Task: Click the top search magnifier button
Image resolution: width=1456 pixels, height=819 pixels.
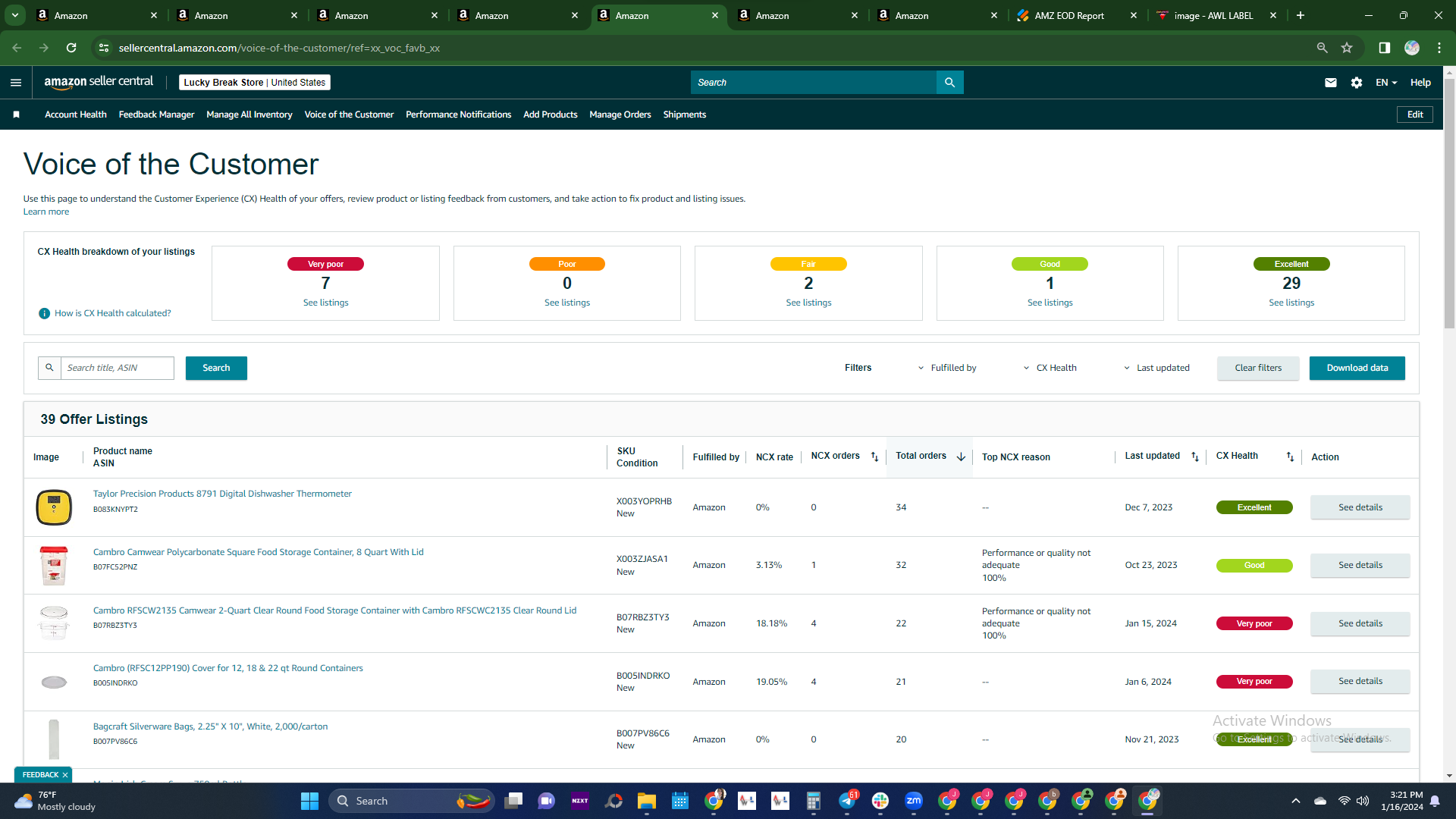Action: pyautogui.click(x=949, y=83)
